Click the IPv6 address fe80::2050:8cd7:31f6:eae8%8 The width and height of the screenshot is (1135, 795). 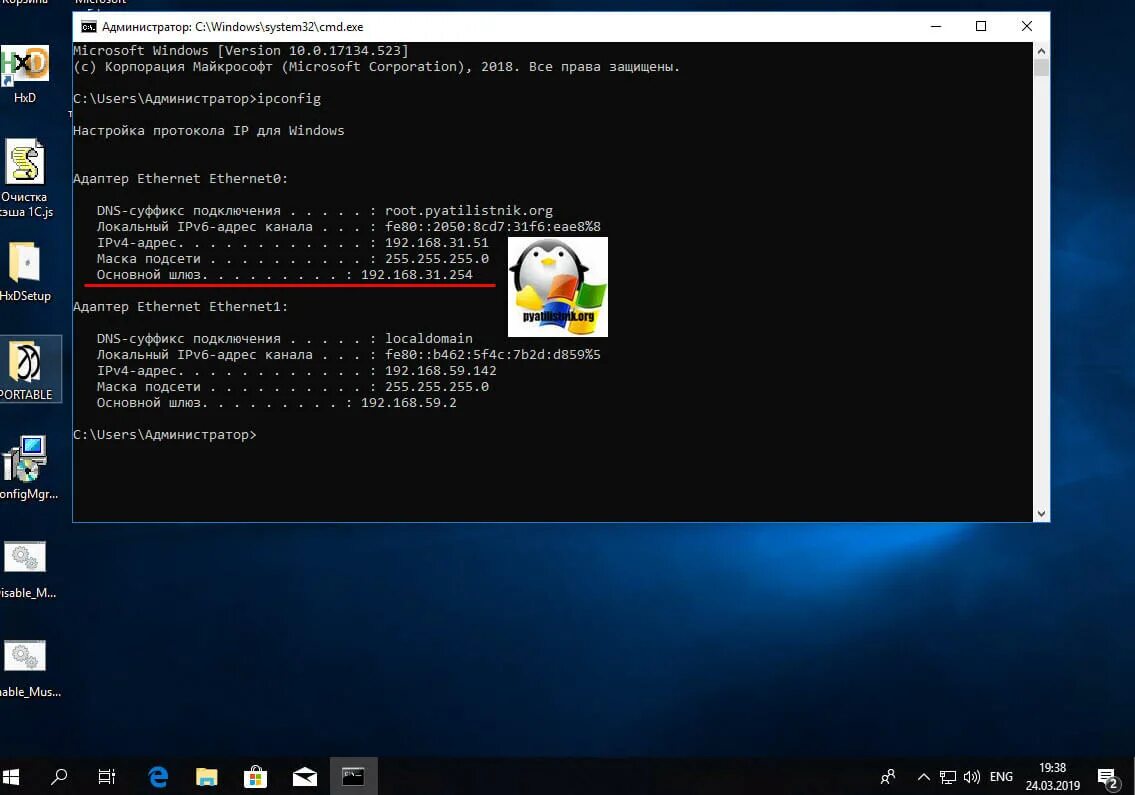(x=492, y=227)
